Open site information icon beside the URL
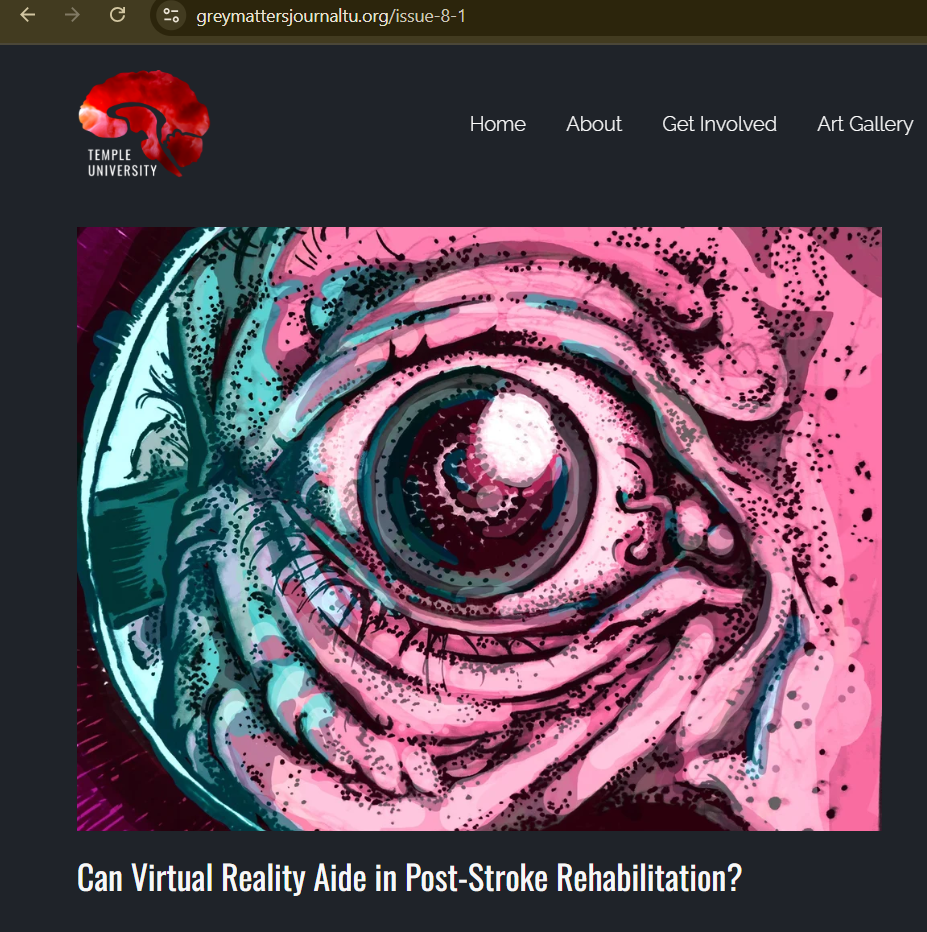The height and width of the screenshot is (932, 927). 171,15
